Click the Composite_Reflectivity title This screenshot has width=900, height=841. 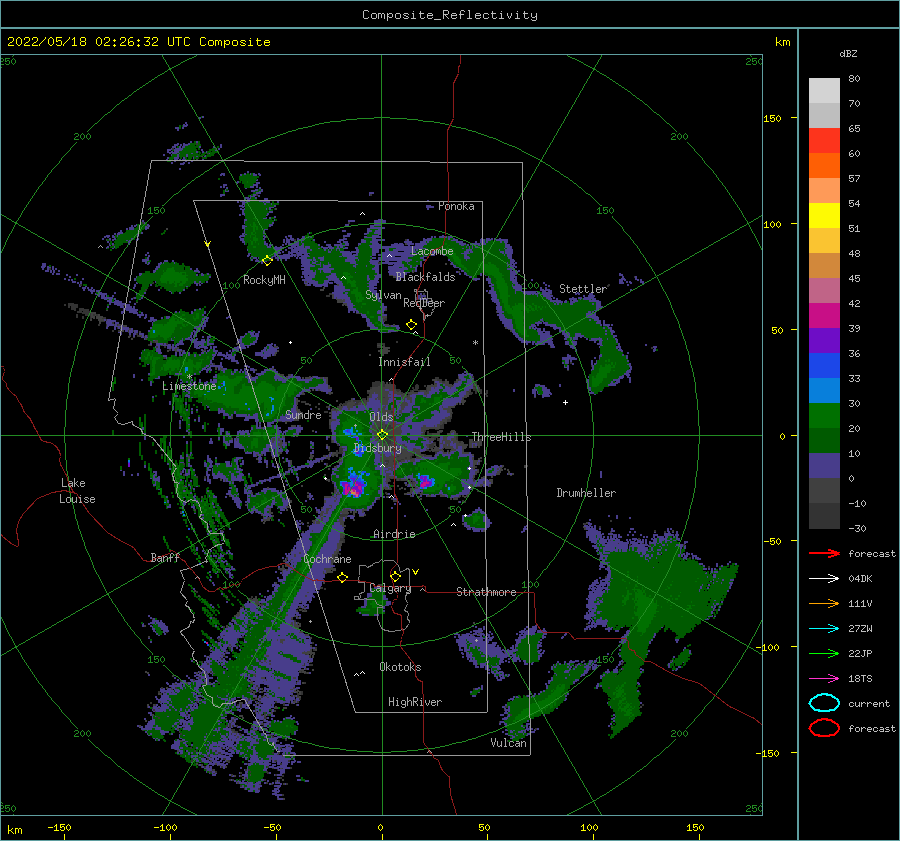(x=450, y=15)
